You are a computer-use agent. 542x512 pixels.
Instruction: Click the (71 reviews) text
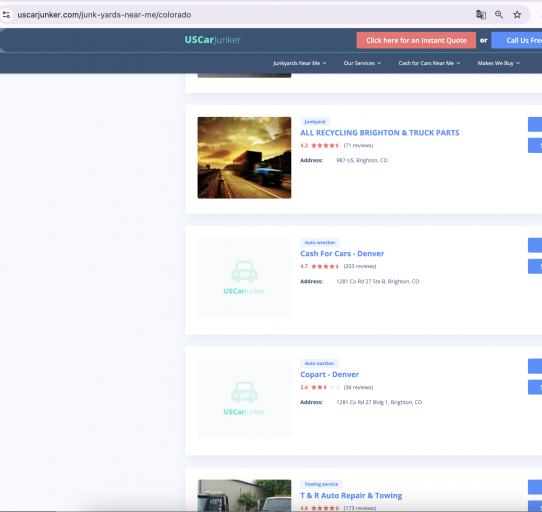358,145
